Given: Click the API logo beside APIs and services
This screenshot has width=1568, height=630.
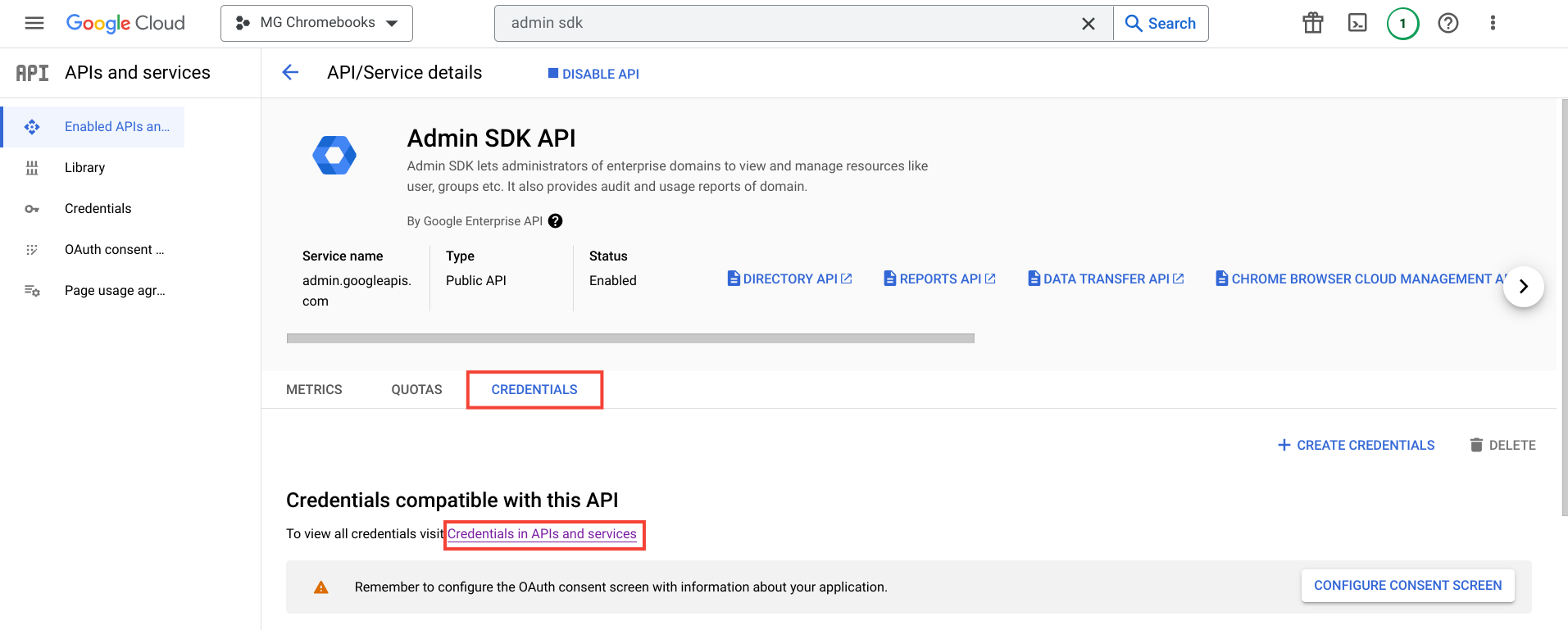Looking at the screenshot, I should click(32, 73).
